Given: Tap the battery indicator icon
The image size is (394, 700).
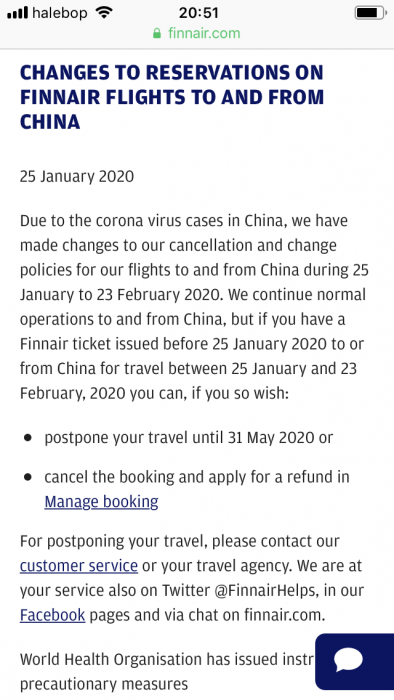Looking at the screenshot, I should point(370,12).
